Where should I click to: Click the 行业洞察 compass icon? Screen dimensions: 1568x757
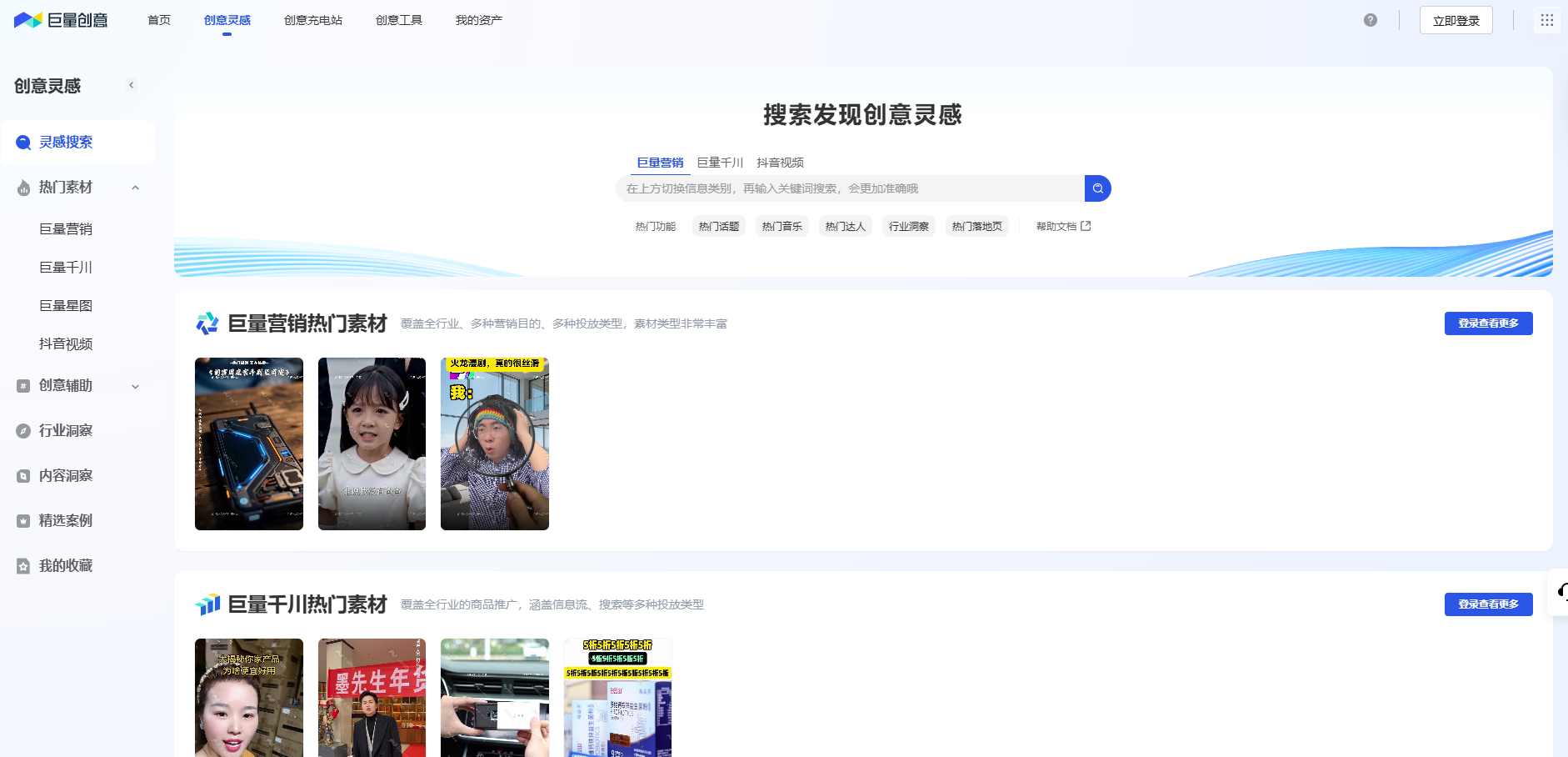23,431
